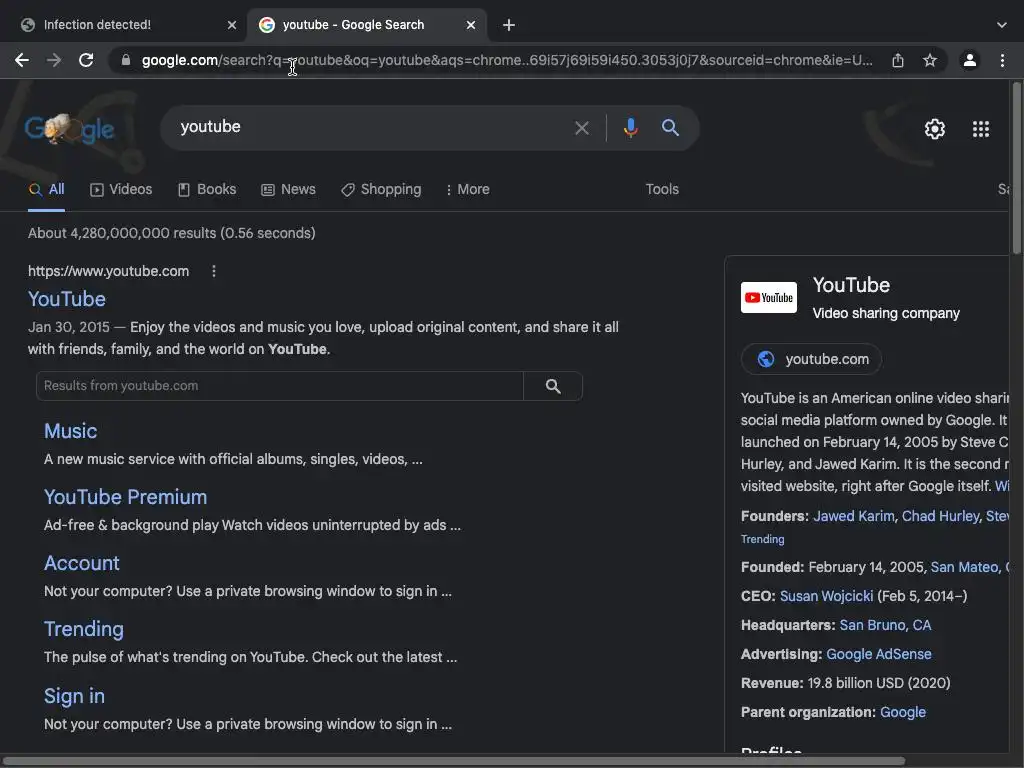Select the All results tab

pos(46,190)
